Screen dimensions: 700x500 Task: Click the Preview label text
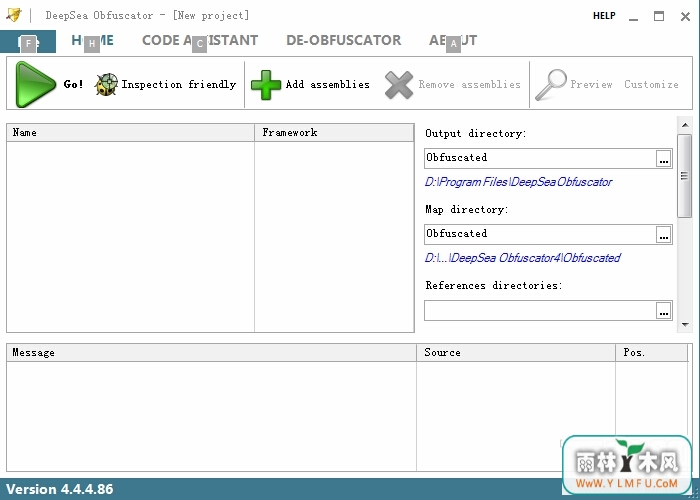coord(591,84)
